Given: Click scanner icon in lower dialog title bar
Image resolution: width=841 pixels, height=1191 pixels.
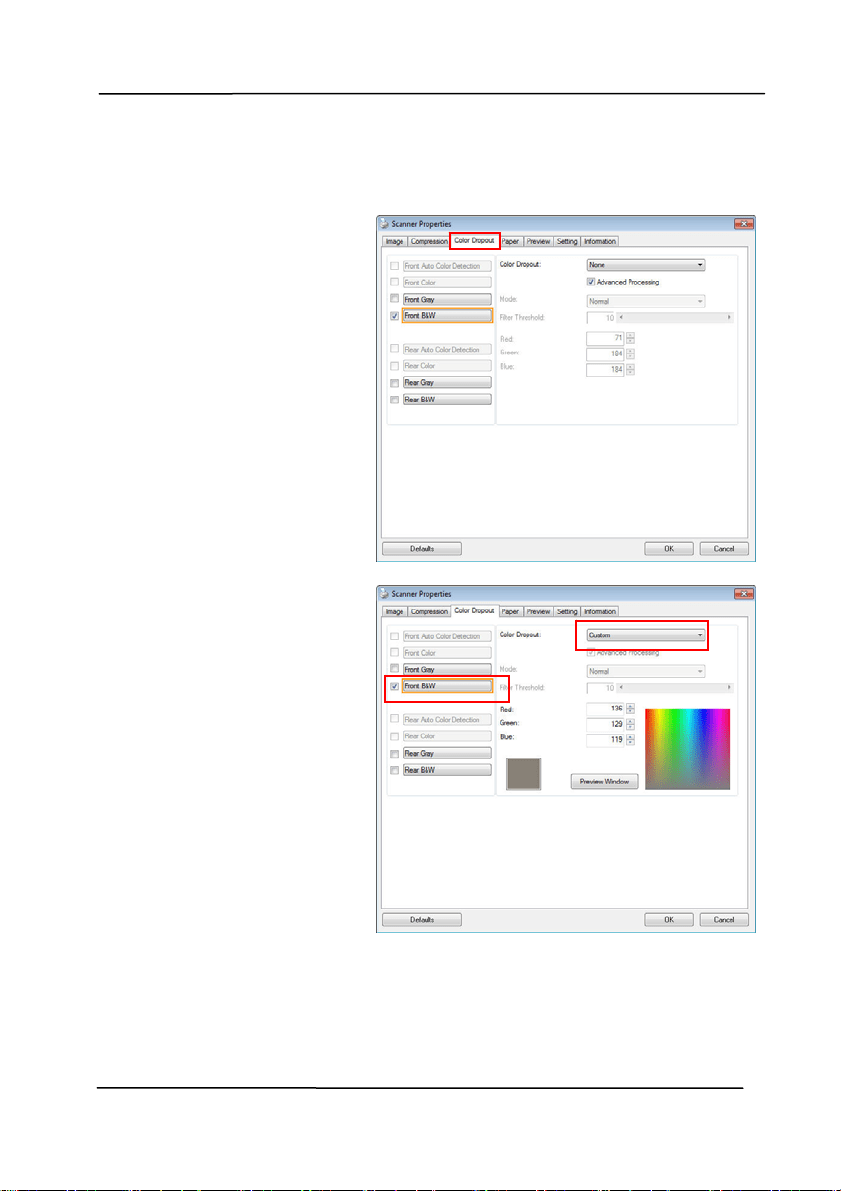Looking at the screenshot, I should (384, 594).
